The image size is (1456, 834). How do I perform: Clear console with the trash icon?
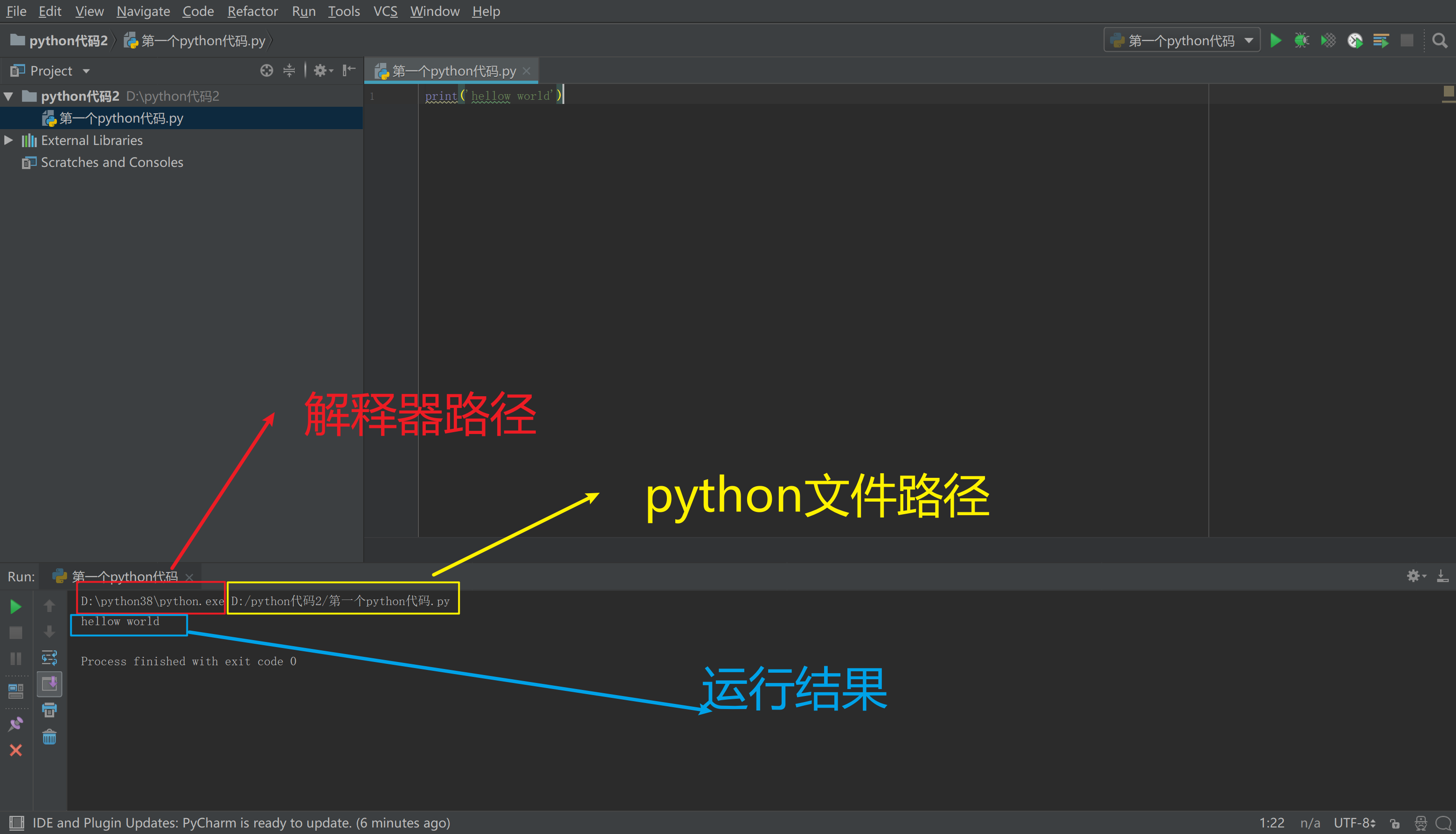[49, 737]
